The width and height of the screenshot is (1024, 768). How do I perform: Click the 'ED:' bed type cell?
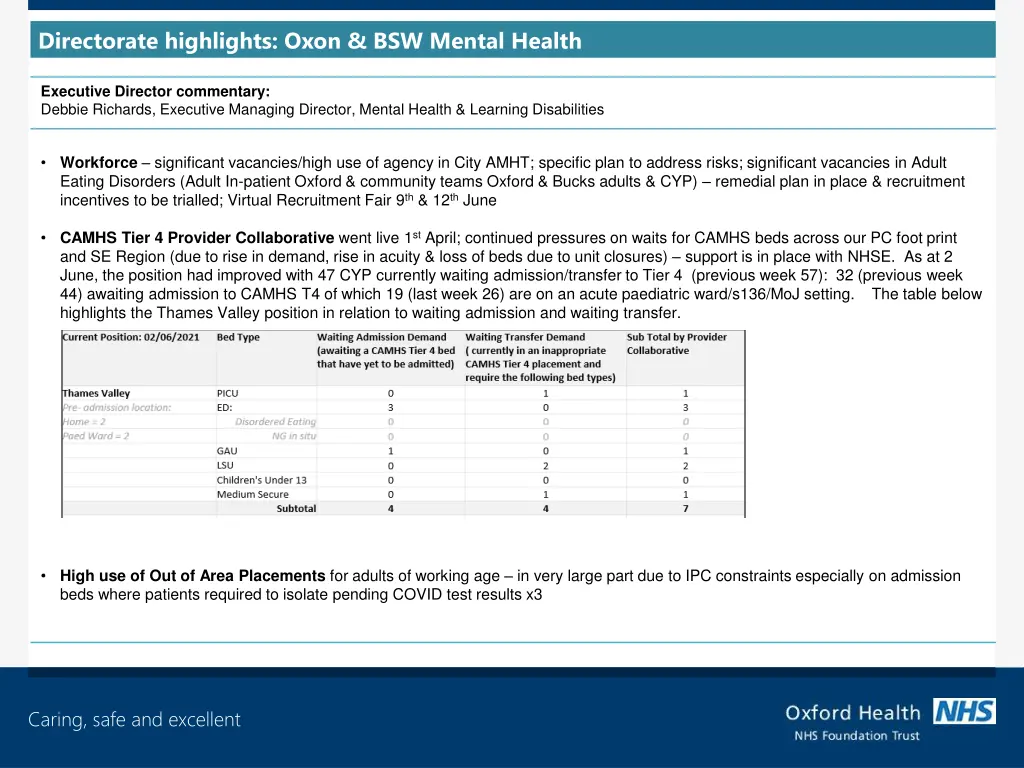(225, 408)
